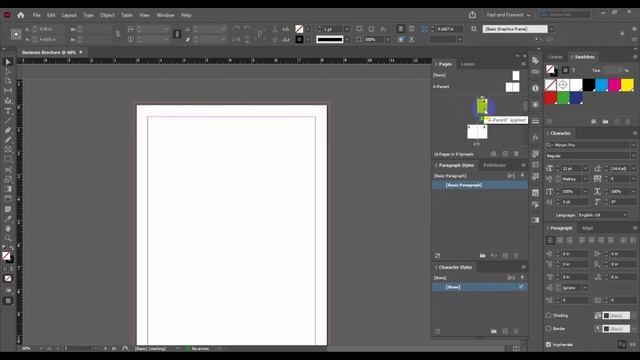Open the Ignore span columns dropdown
The width and height of the screenshot is (640, 360).
click(x=575, y=288)
